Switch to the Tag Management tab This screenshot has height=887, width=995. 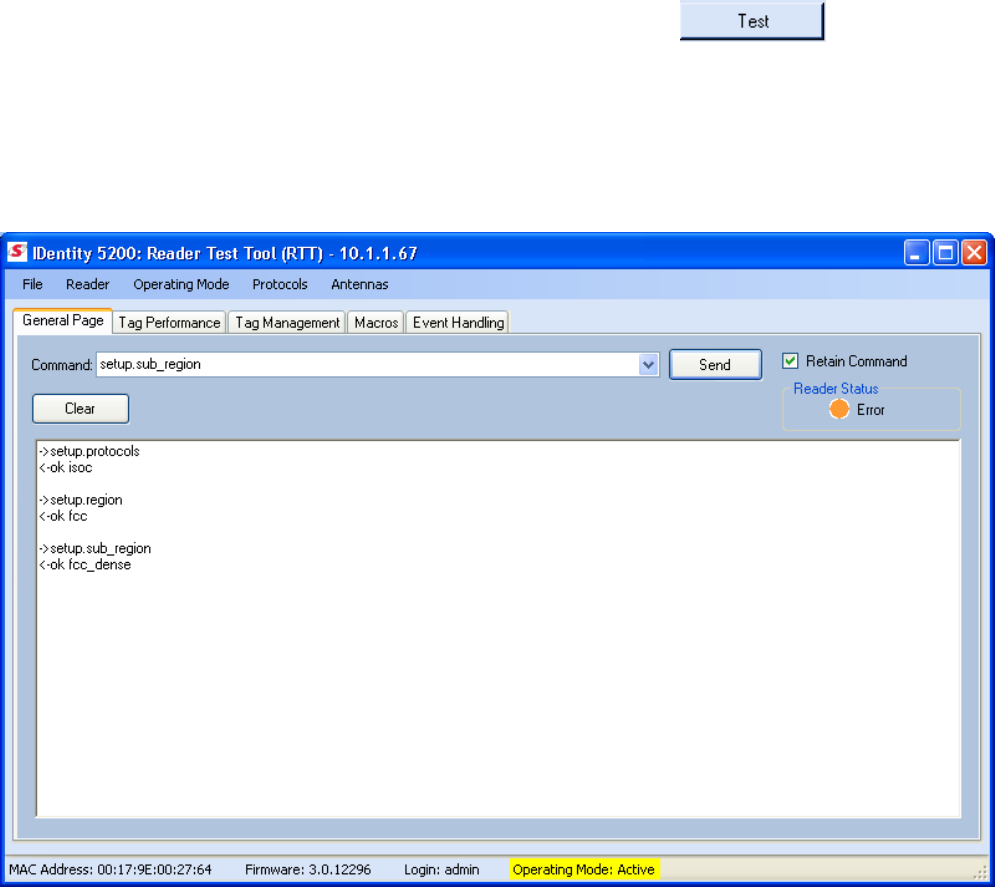pos(287,322)
